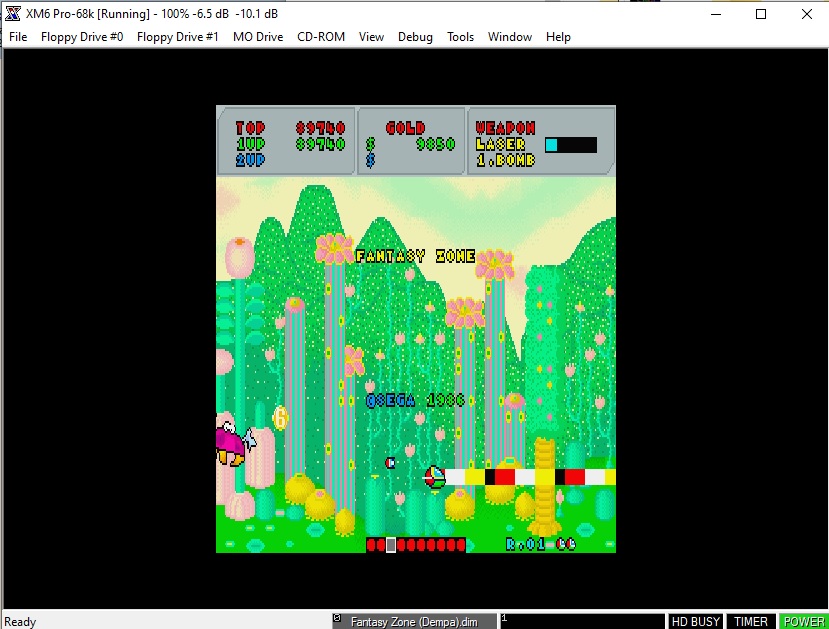
Task: Expand the Floppy Drive #1 menu
Action: coord(177,37)
